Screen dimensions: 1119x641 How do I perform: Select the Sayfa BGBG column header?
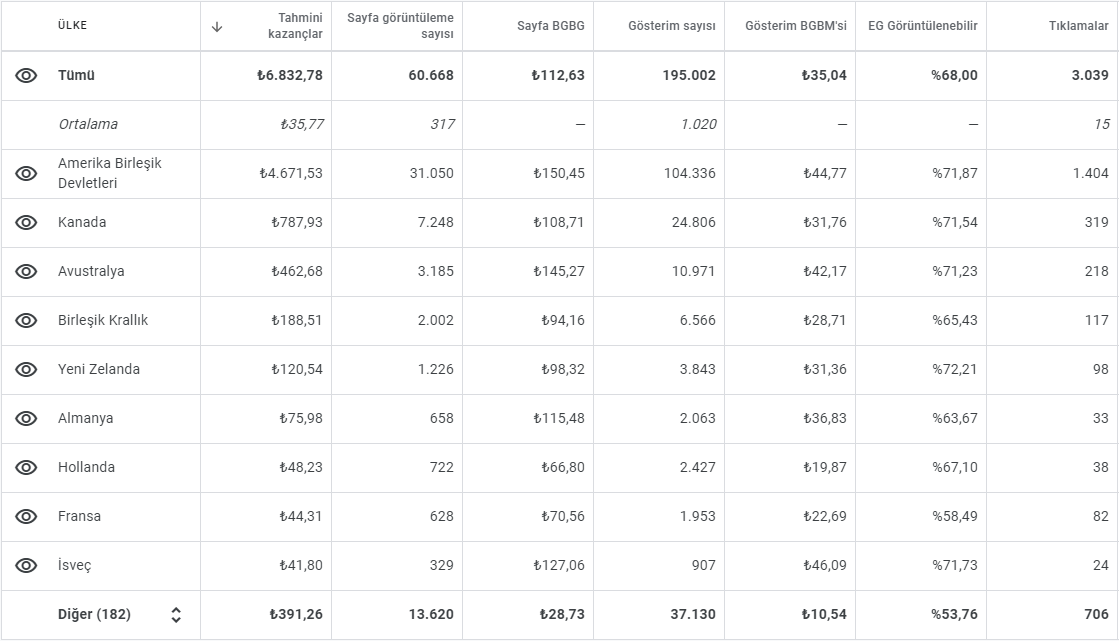tap(550, 26)
